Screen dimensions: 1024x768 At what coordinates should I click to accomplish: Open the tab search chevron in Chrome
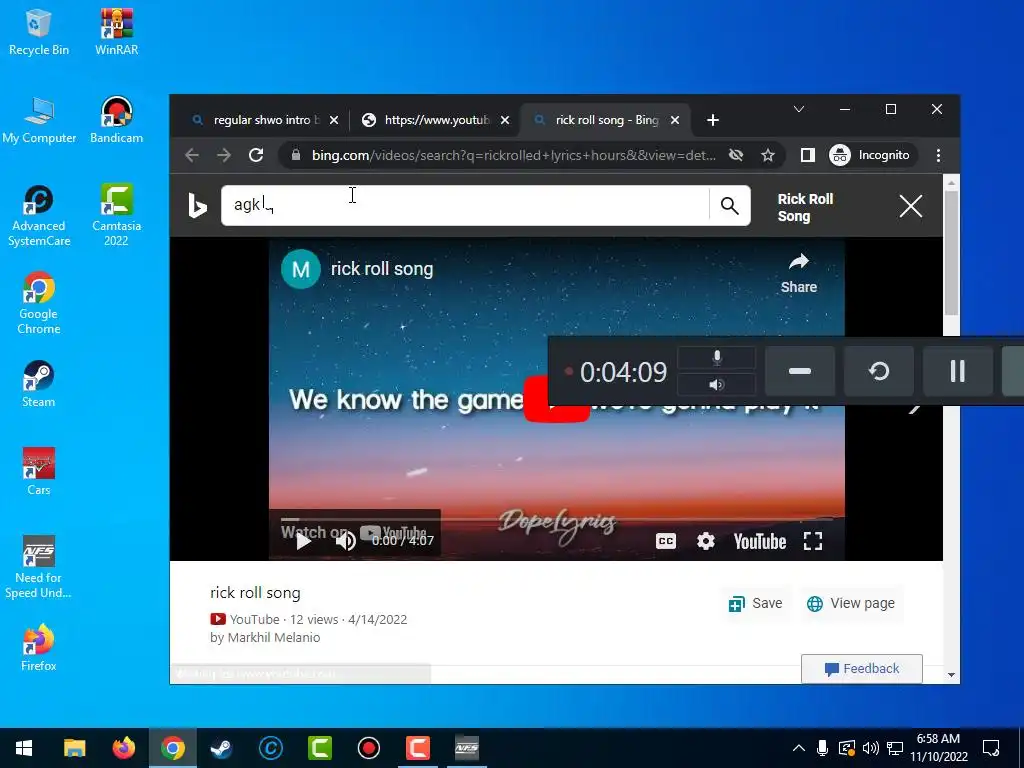pyautogui.click(x=799, y=109)
